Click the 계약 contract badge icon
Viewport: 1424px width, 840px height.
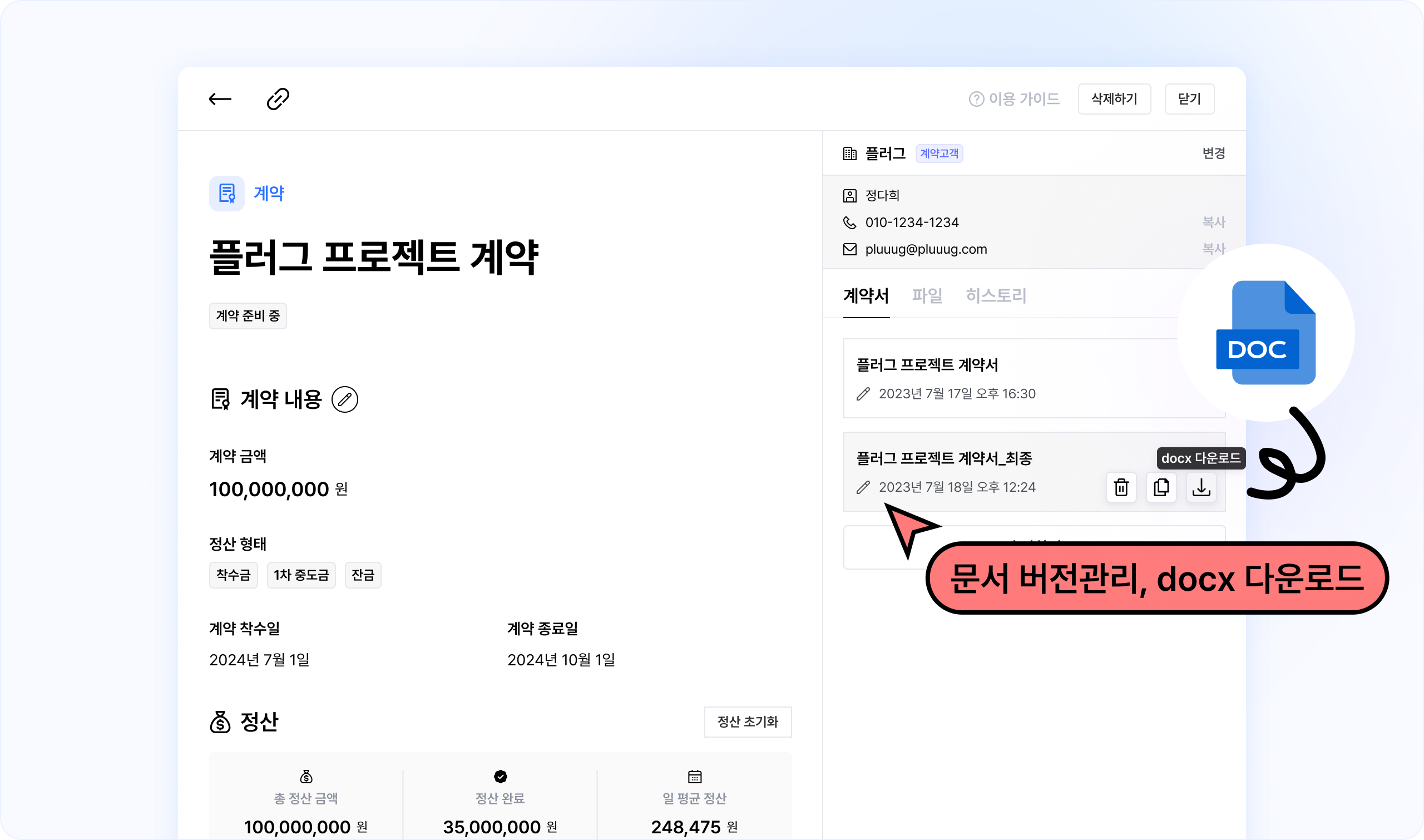(x=227, y=194)
